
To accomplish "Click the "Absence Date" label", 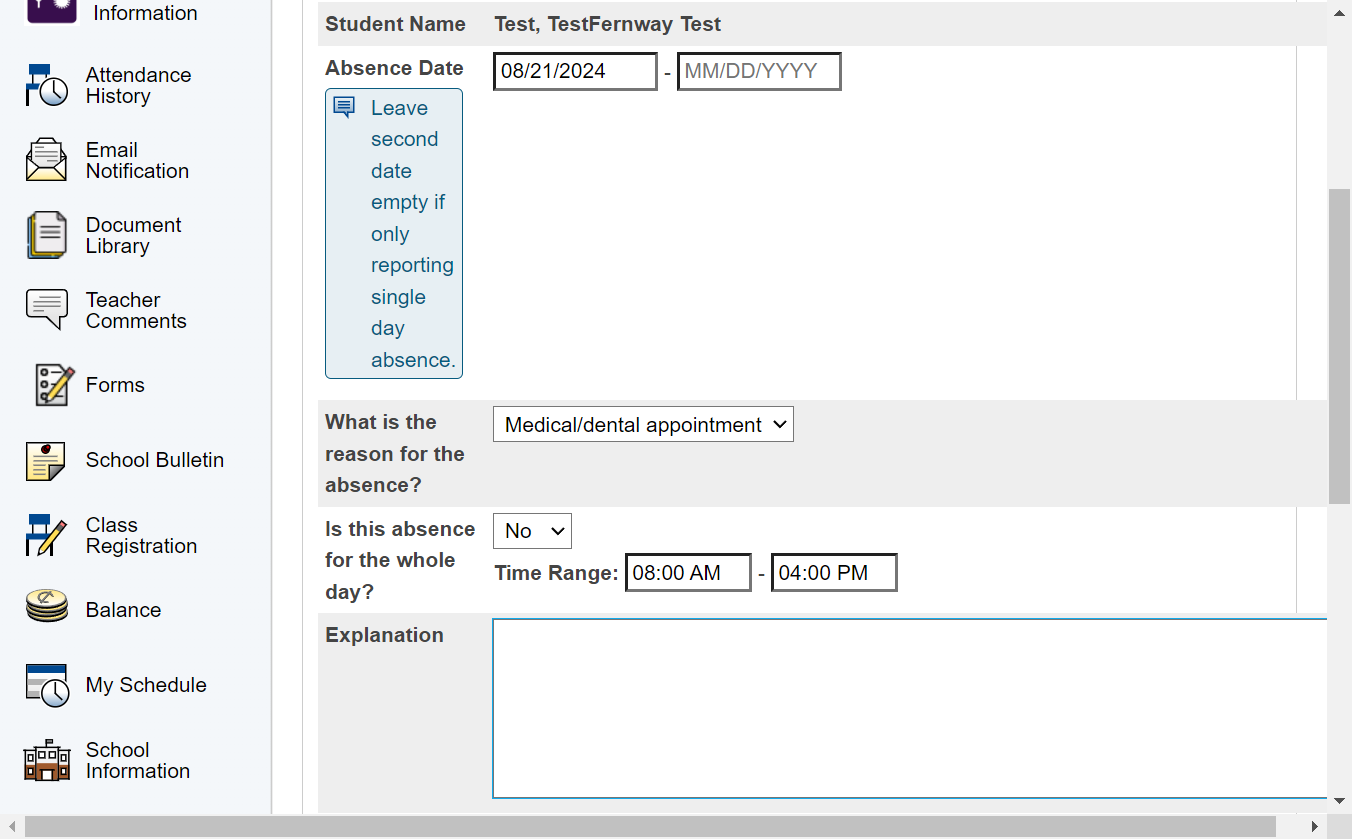I will pos(394,68).
